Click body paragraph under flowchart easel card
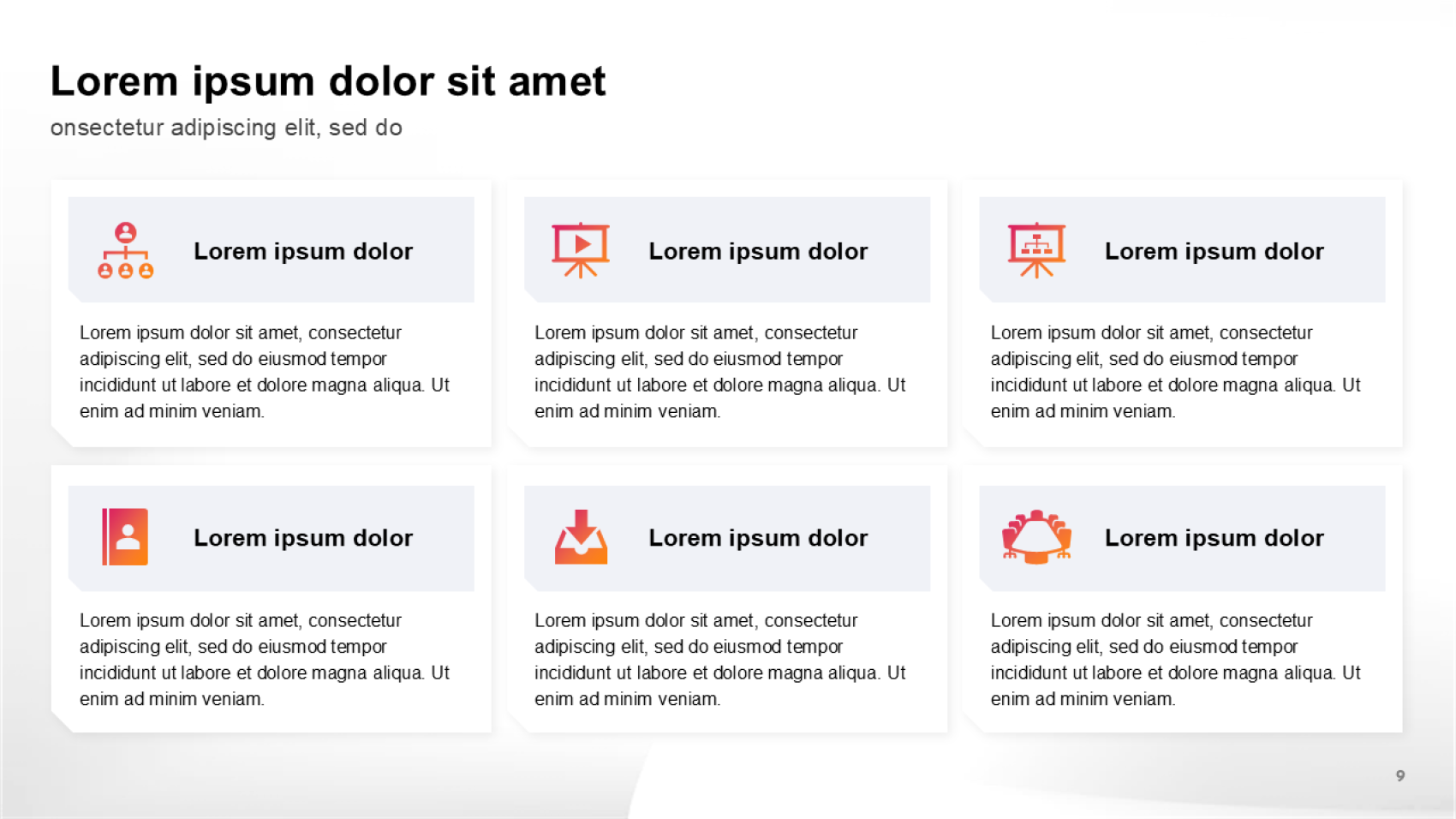This screenshot has width=1456, height=819. [x=1175, y=372]
